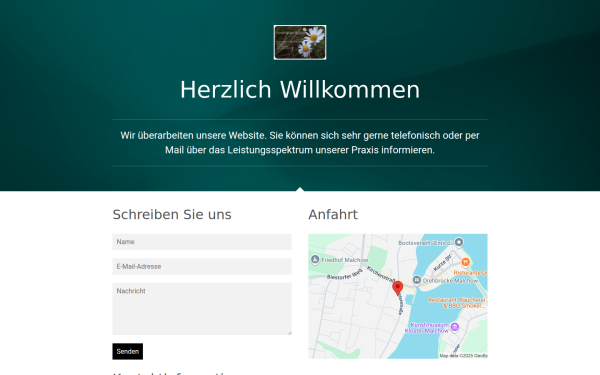Focus the E-Mail-Adresse input field
The image size is (600, 375).
pyautogui.click(x=202, y=266)
